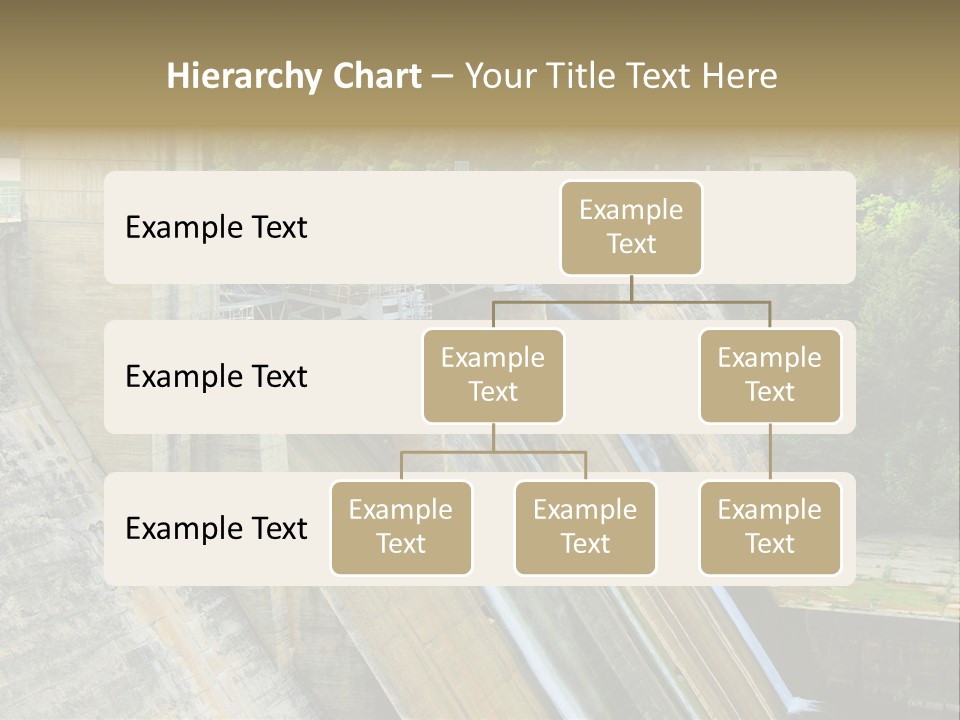Click the right box in second level

tap(770, 376)
